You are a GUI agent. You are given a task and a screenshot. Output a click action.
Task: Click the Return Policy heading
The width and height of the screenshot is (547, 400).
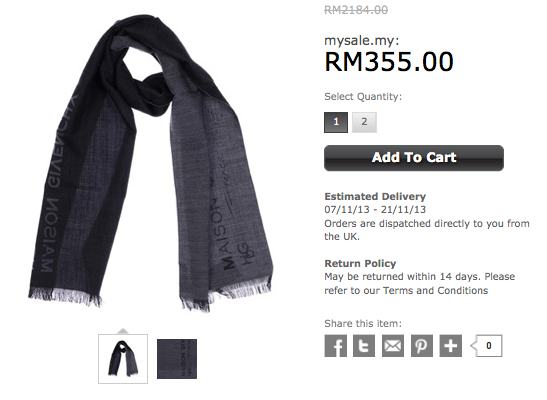click(360, 263)
